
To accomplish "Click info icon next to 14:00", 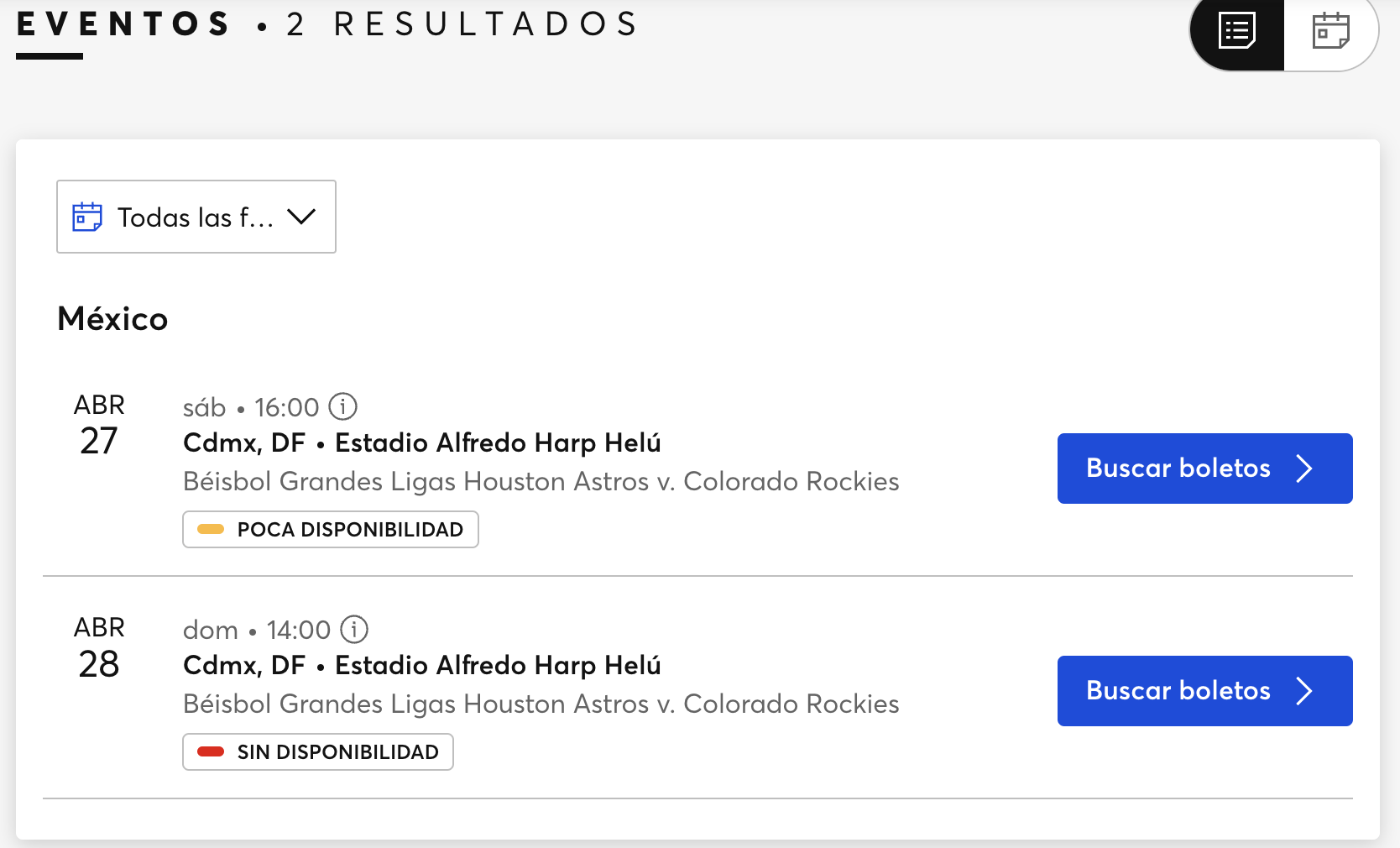I will [354, 630].
